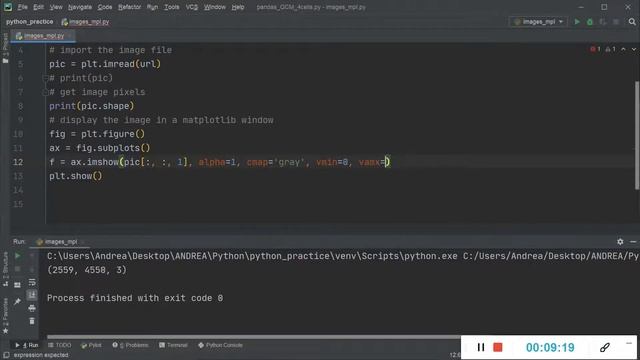Go to previous highlighted error arrow
Screen dimensions: 640x360
click(623, 49)
